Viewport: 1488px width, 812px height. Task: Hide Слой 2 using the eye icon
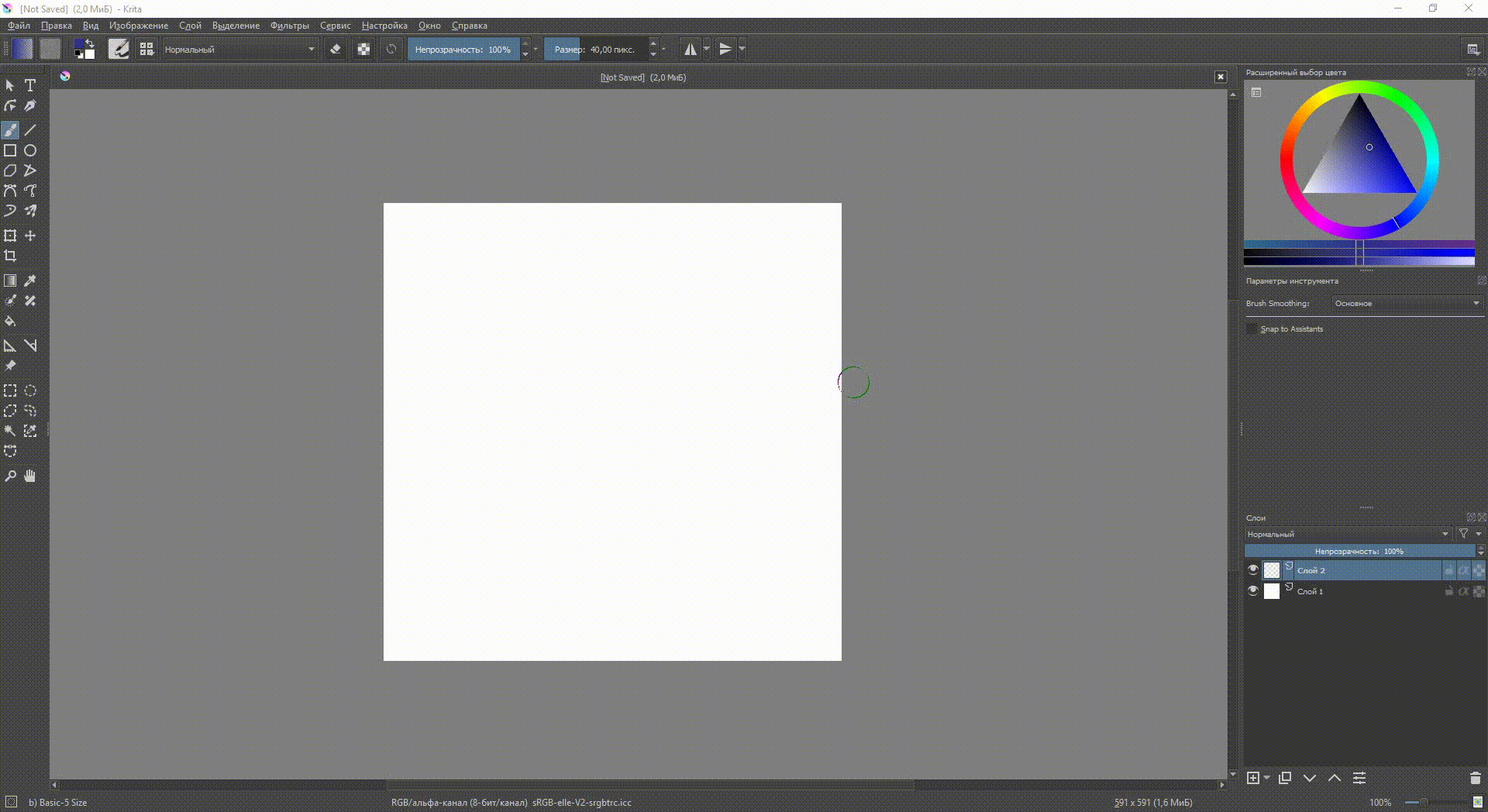coord(1253,569)
